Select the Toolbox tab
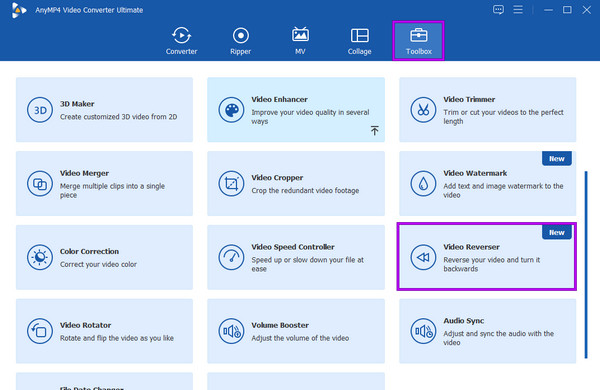The image size is (600, 390). [x=418, y=41]
